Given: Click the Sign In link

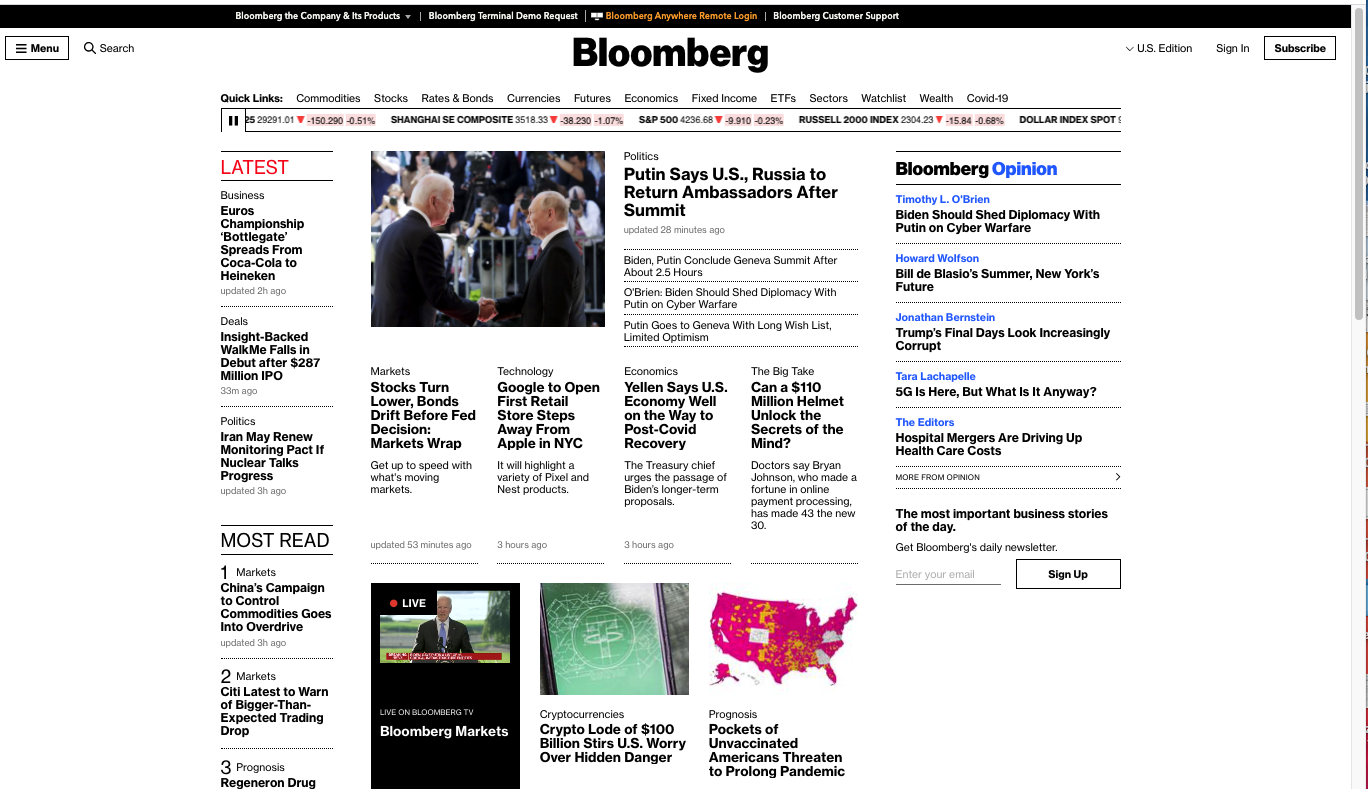Looking at the screenshot, I should point(1232,48).
